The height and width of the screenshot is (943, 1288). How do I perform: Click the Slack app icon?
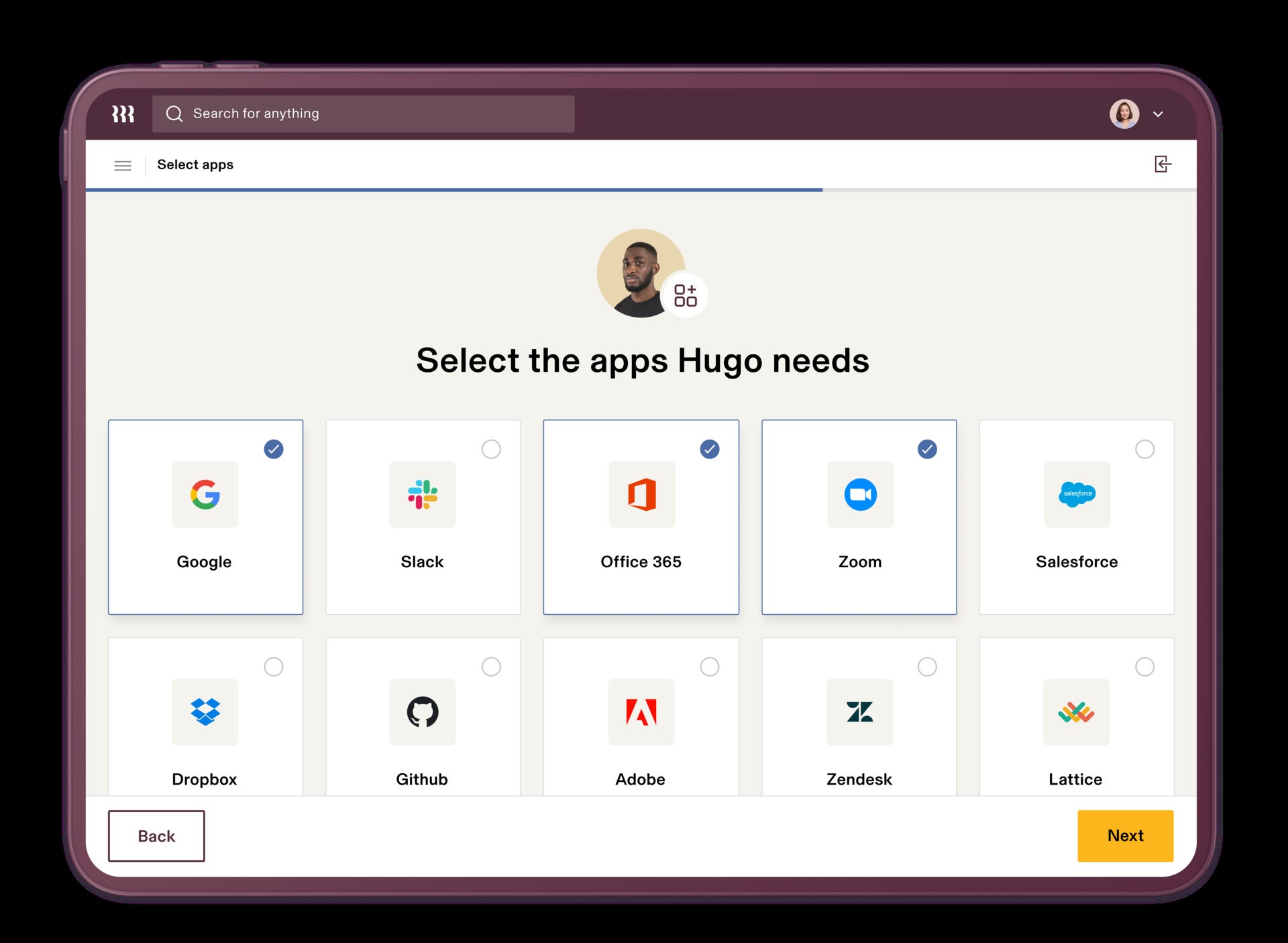tap(423, 495)
